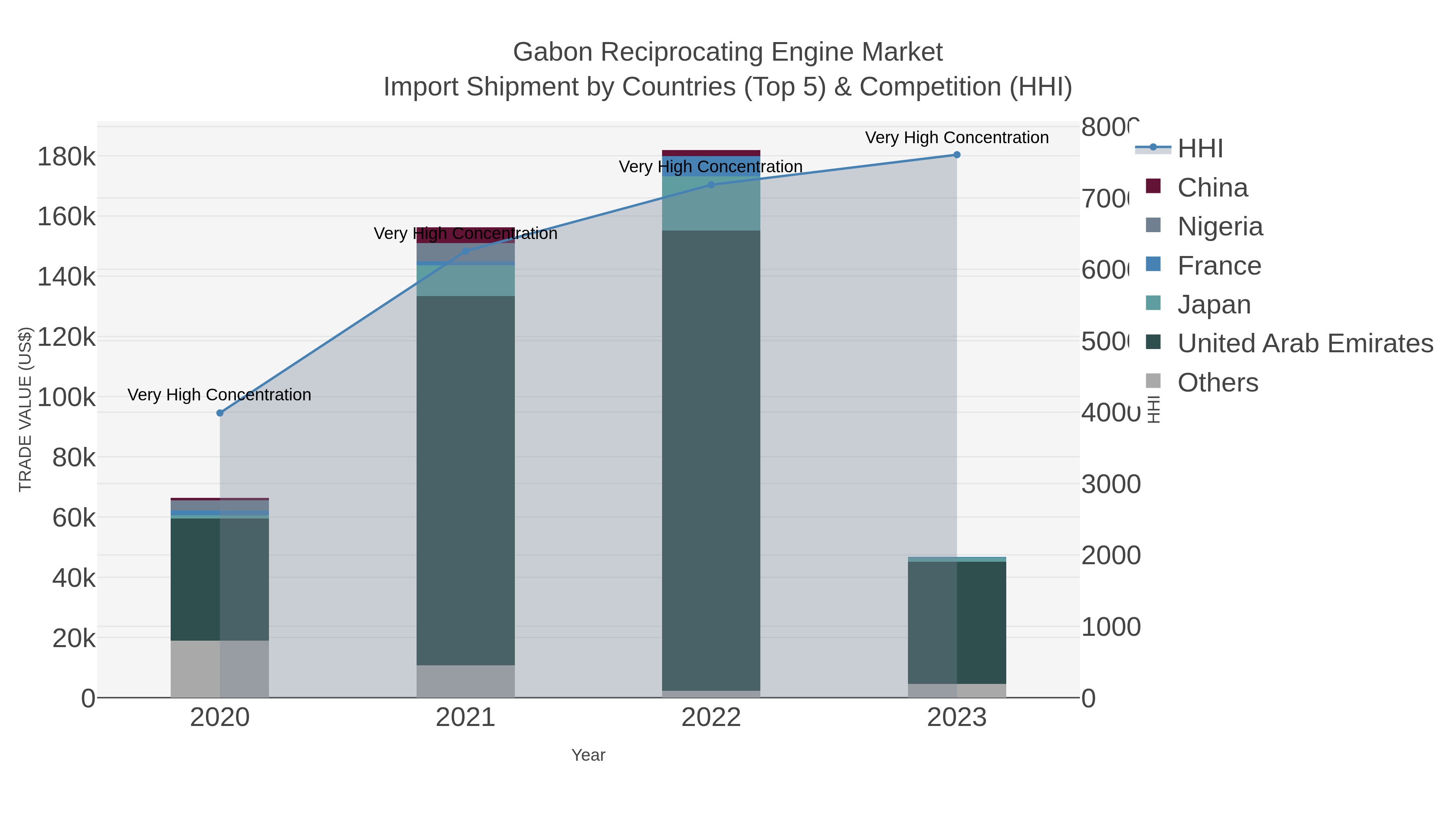
Task: Click the 2023 United Arab Emirates bar segment
Action: (957, 623)
